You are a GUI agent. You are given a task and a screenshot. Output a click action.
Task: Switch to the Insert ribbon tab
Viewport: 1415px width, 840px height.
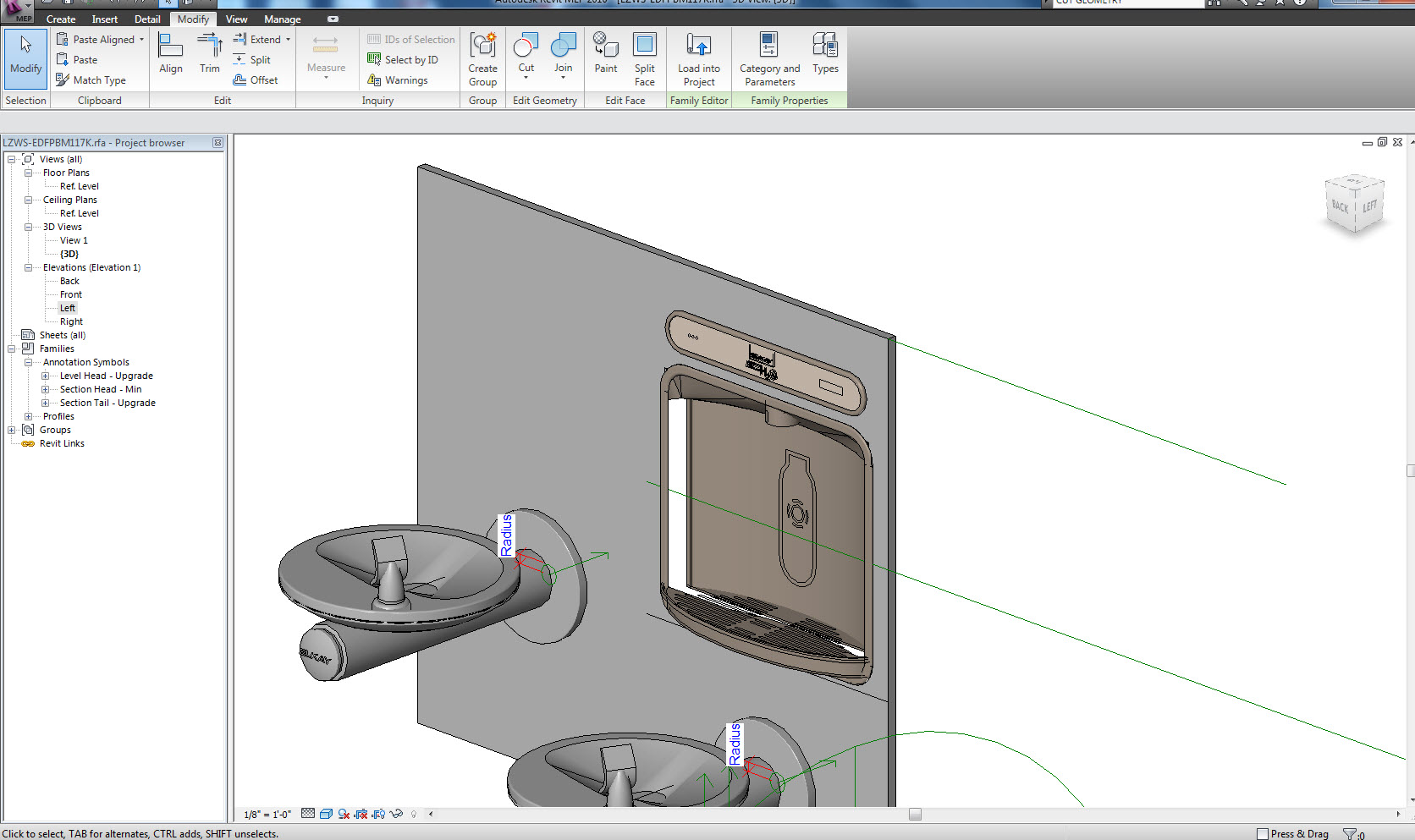105,19
